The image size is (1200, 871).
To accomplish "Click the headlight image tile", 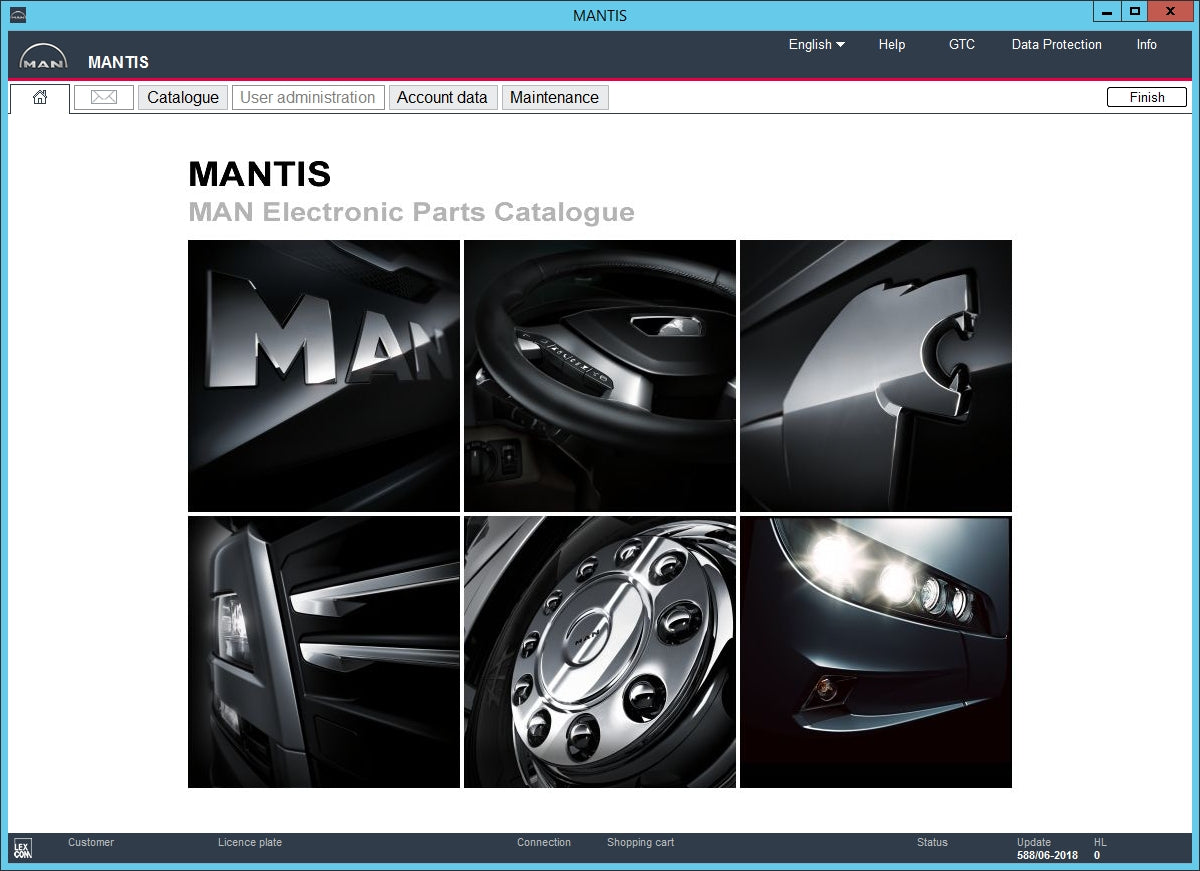I will pos(875,652).
